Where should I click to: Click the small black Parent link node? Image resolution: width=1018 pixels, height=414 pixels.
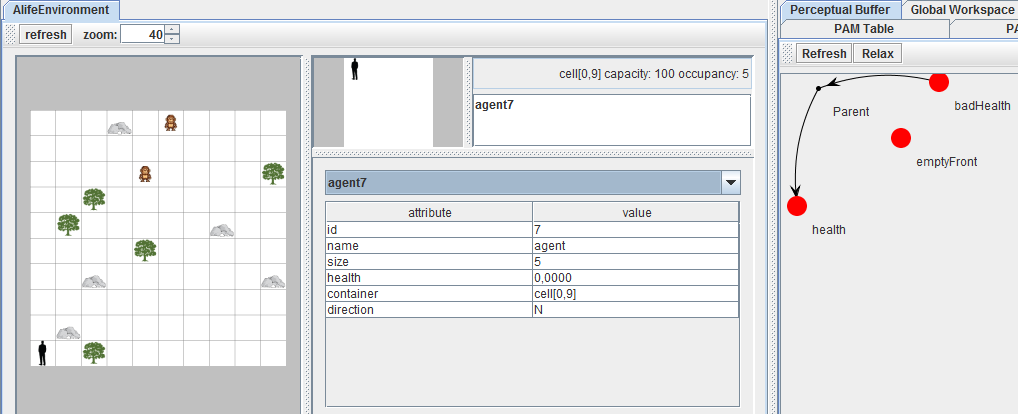click(818, 89)
